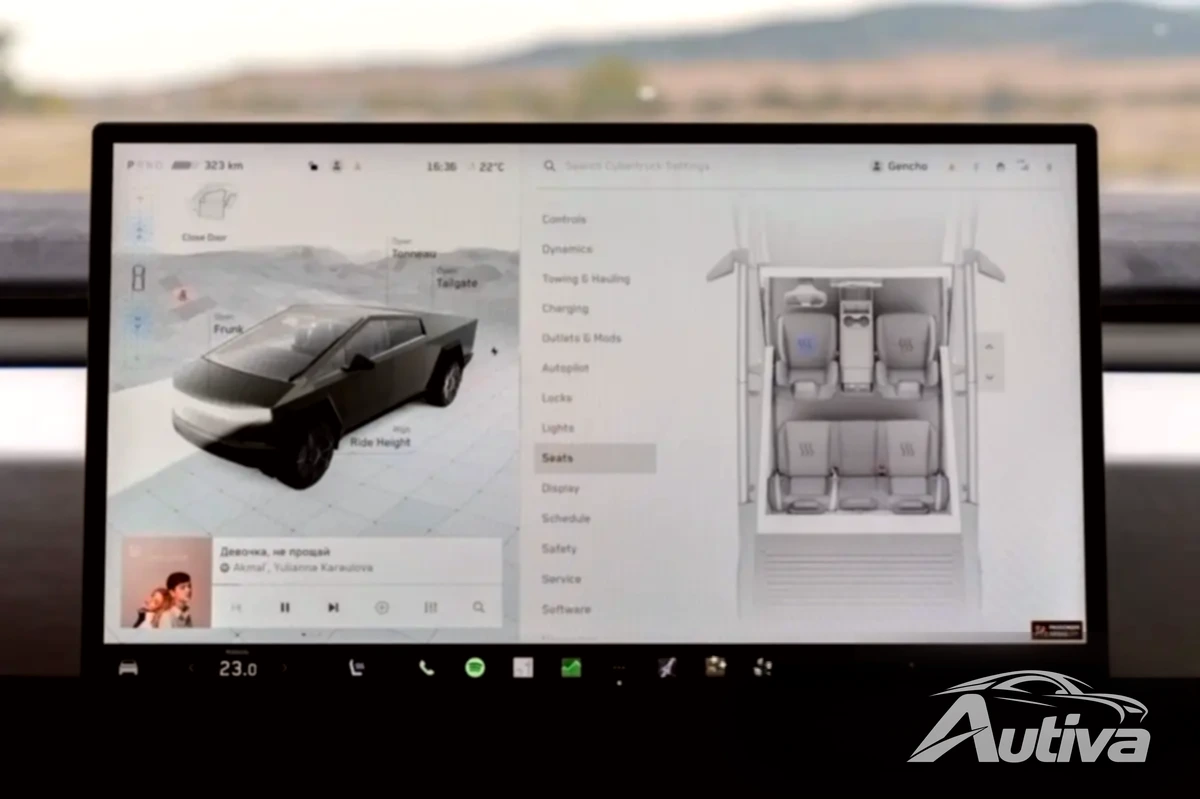1200x799 pixels.
Task: Increase cabin temperature with right chevron
Action: pyautogui.click(x=285, y=669)
